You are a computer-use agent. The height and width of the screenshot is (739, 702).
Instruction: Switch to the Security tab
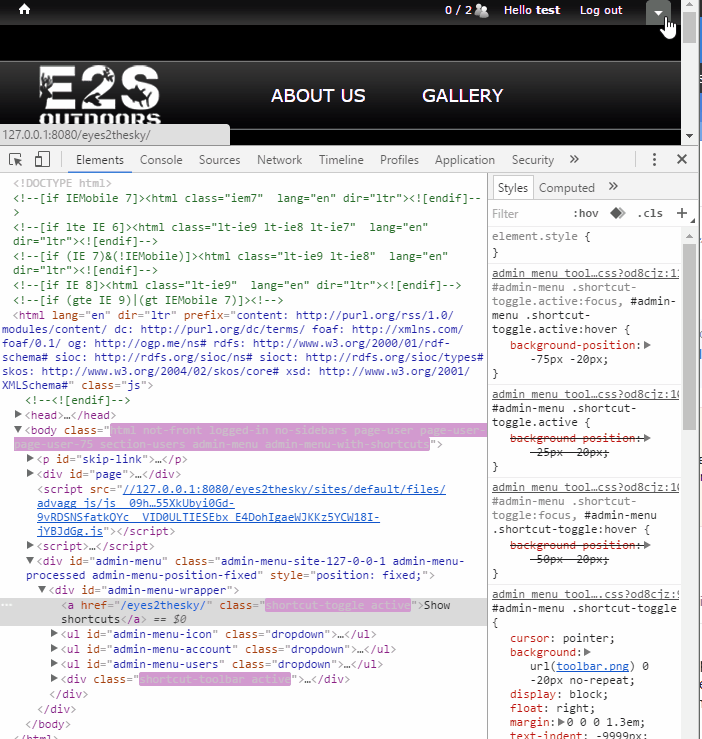(x=533, y=160)
